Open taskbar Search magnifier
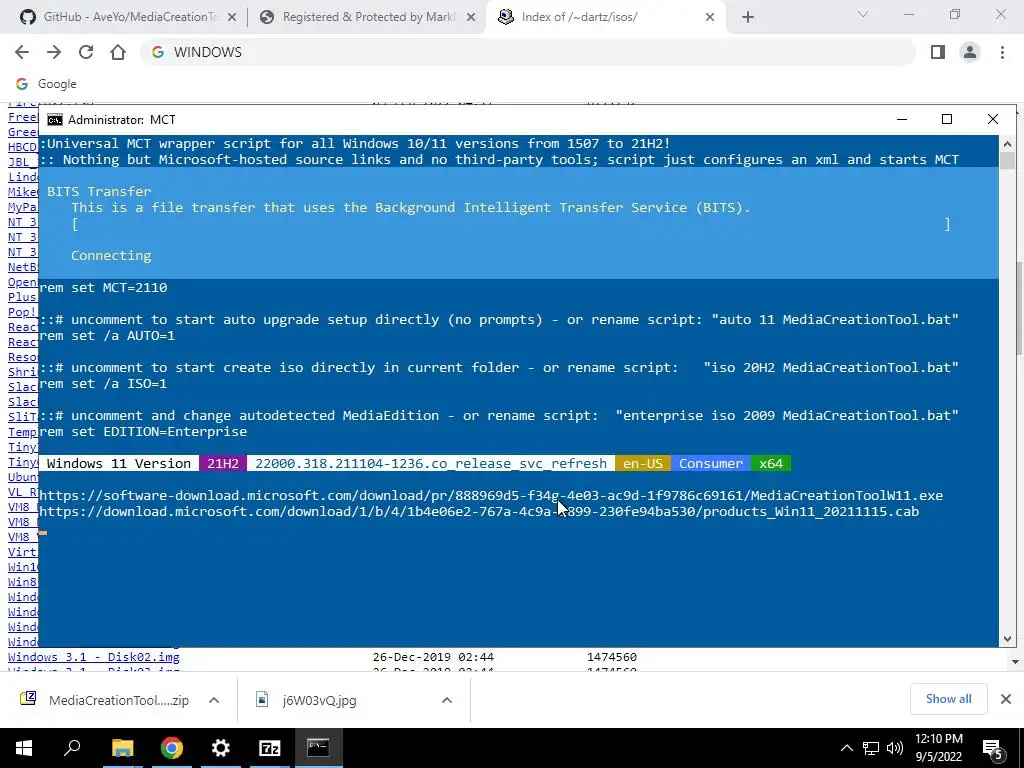This screenshot has width=1024, height=768. pos(72,748)
